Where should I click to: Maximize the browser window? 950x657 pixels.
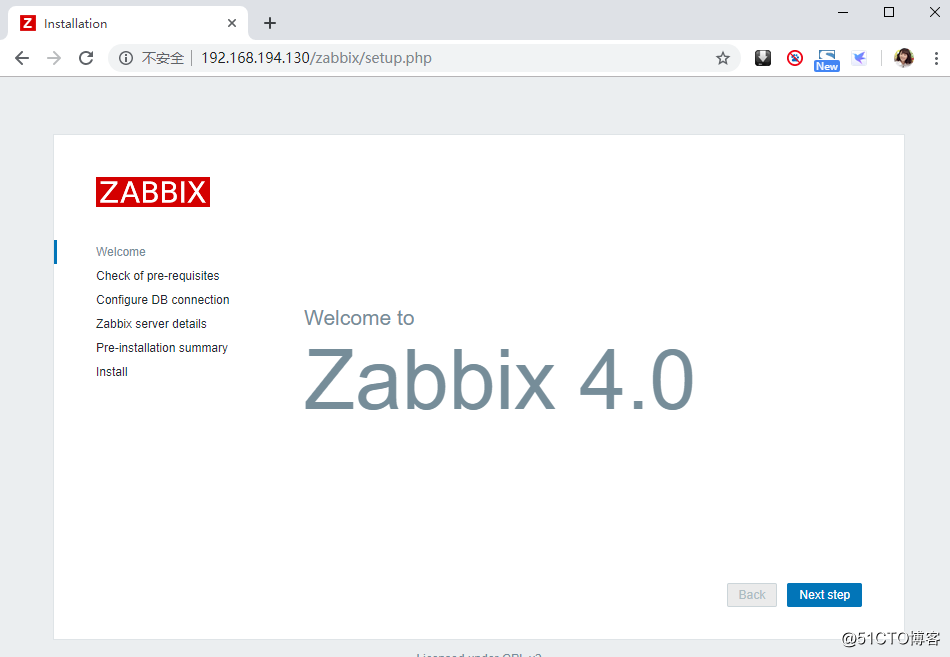pyautogui.click(x=889, y=12)
